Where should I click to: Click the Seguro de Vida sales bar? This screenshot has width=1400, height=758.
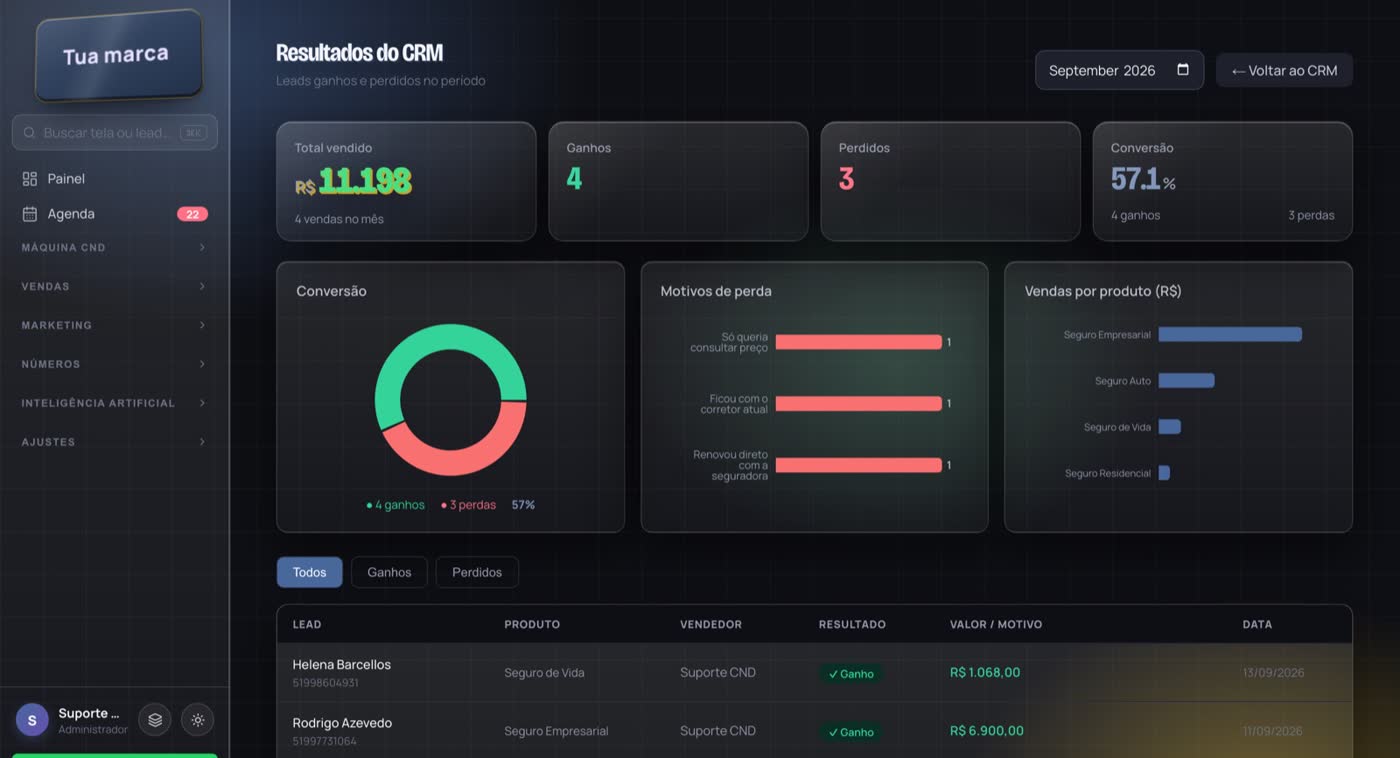click(1170, 427)
